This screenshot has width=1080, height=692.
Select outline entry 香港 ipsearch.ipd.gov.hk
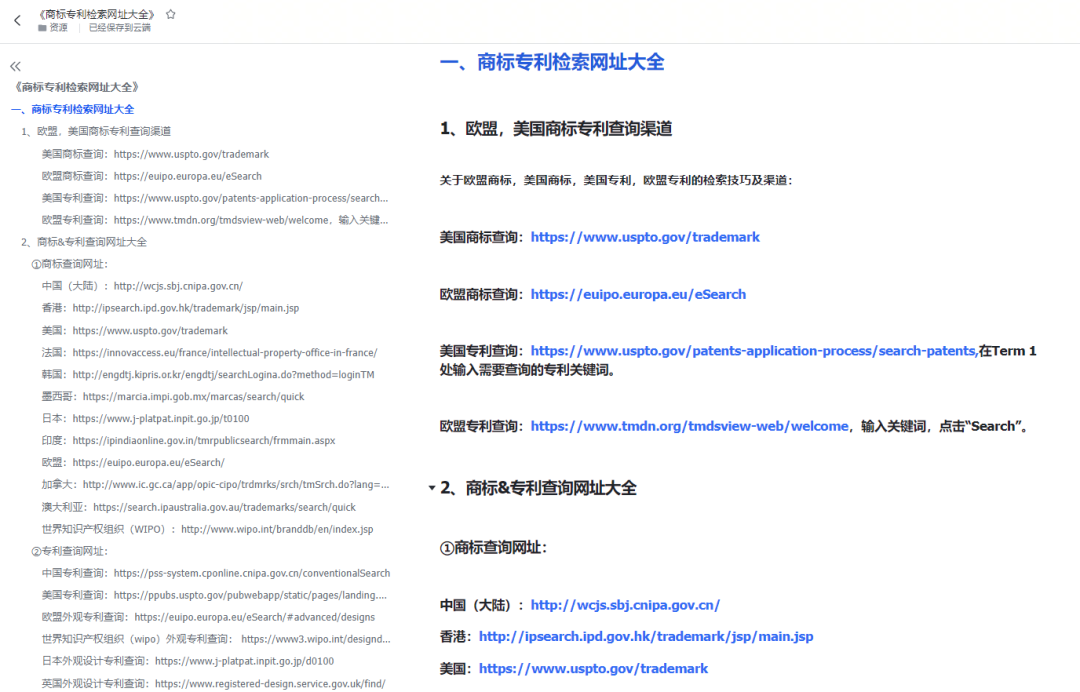(170, 308)
